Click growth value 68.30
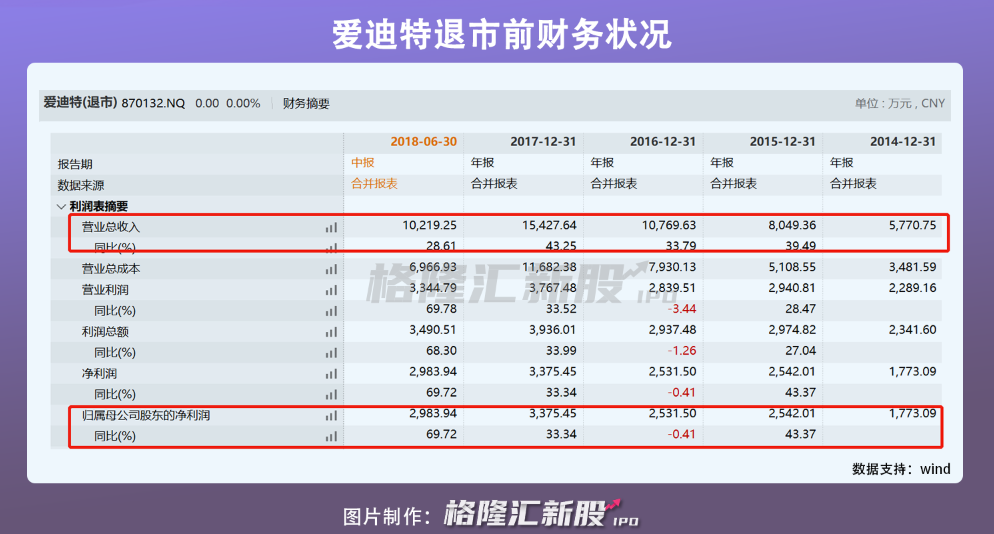 [x=441, y=351]
